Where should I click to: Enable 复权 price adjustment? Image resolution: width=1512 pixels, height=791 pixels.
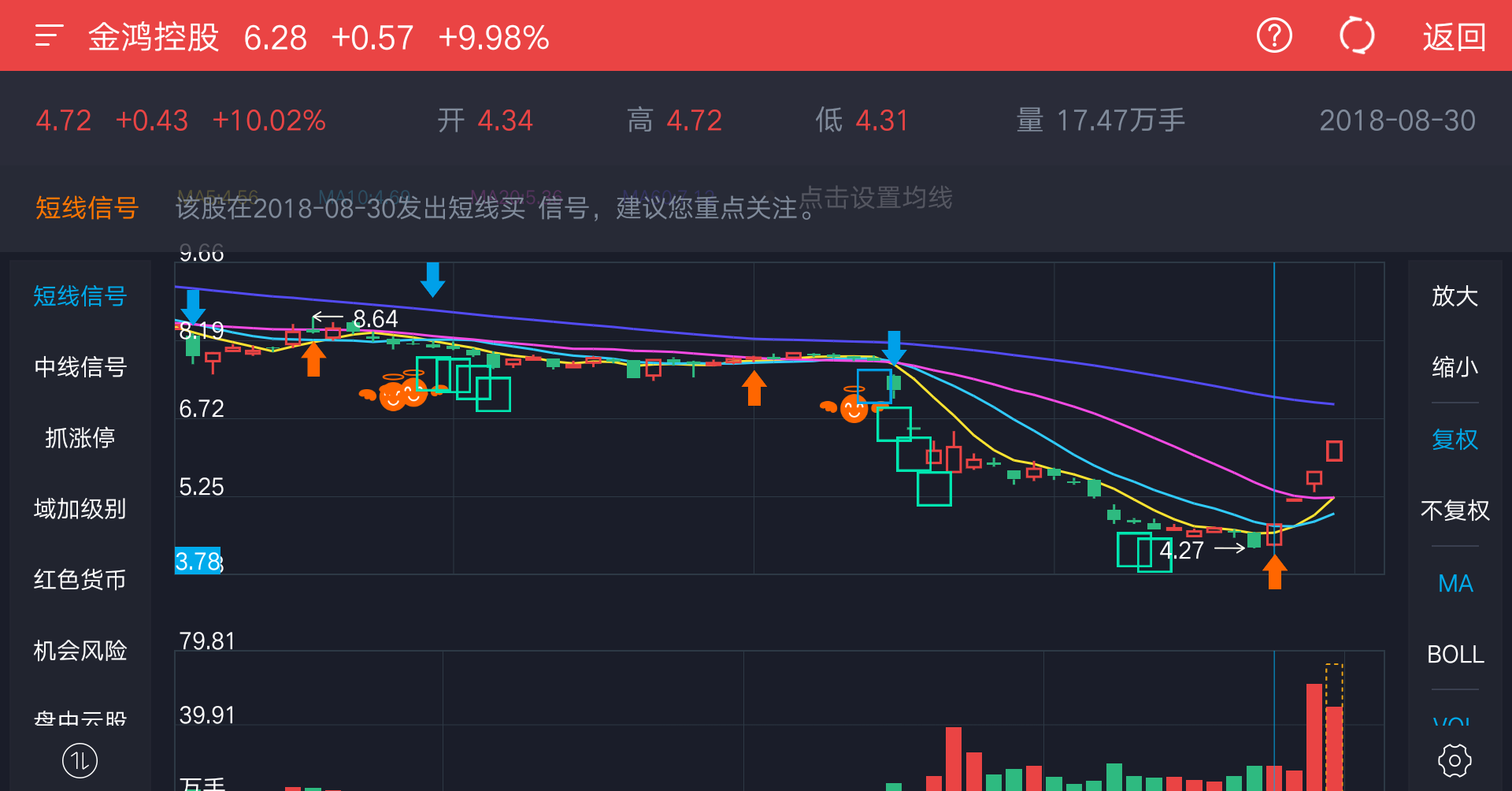(x=1455, y=440)
